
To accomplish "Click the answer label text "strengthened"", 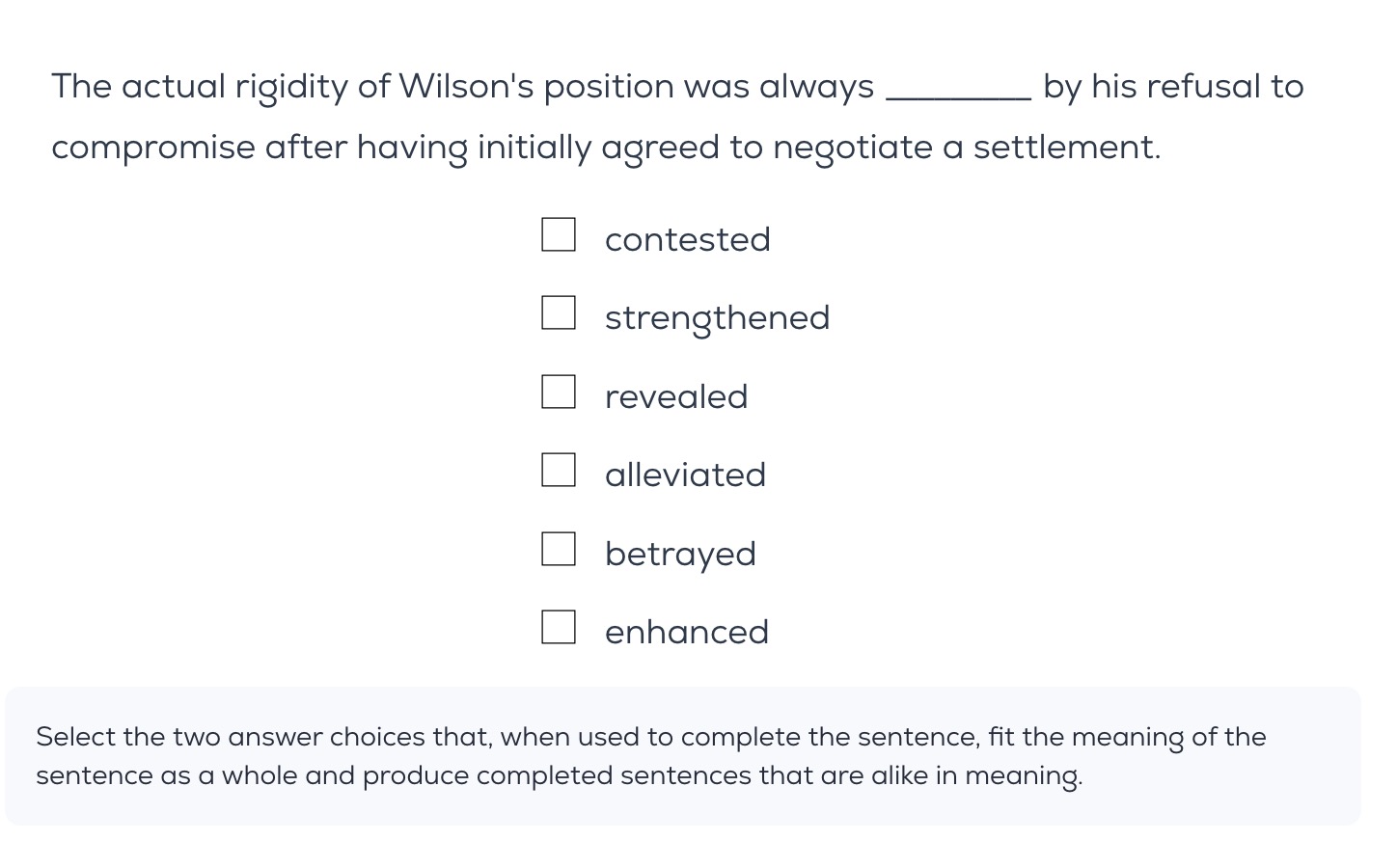I will [x=717, y=318].
